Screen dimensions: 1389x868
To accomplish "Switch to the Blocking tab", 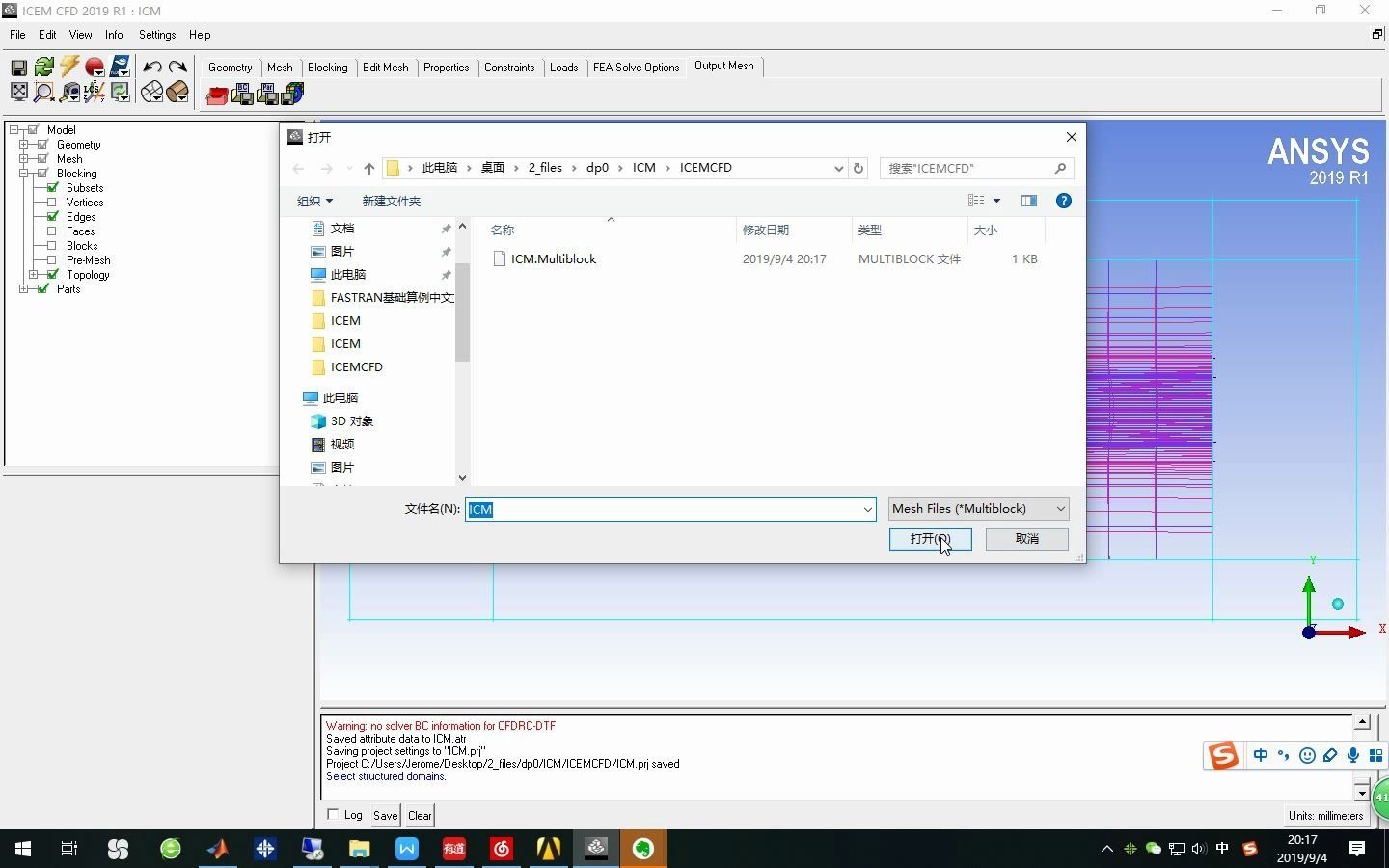I will (328, 68).
